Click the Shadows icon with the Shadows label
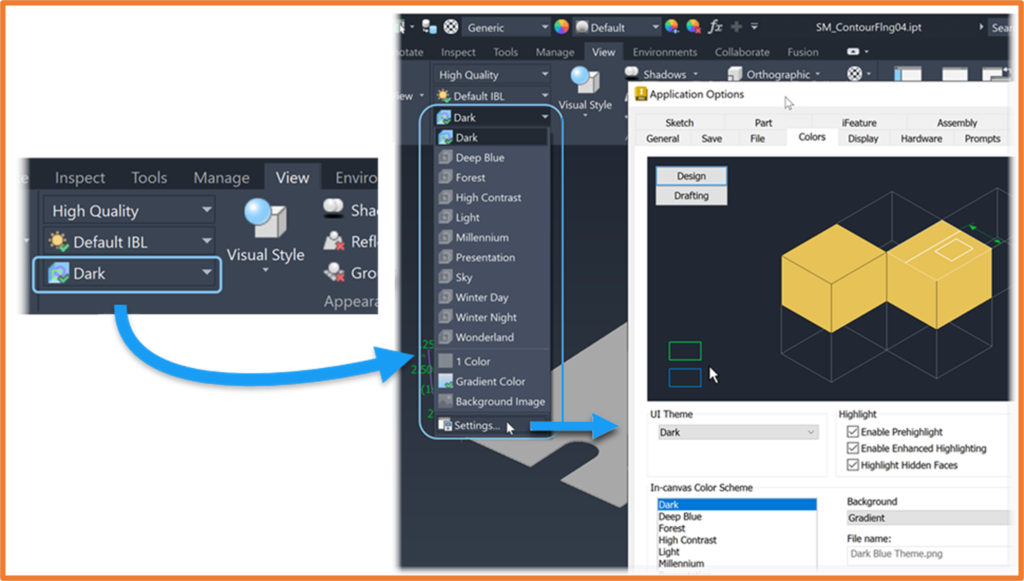The image size is (1024, 581). click(x=632, y=73)
